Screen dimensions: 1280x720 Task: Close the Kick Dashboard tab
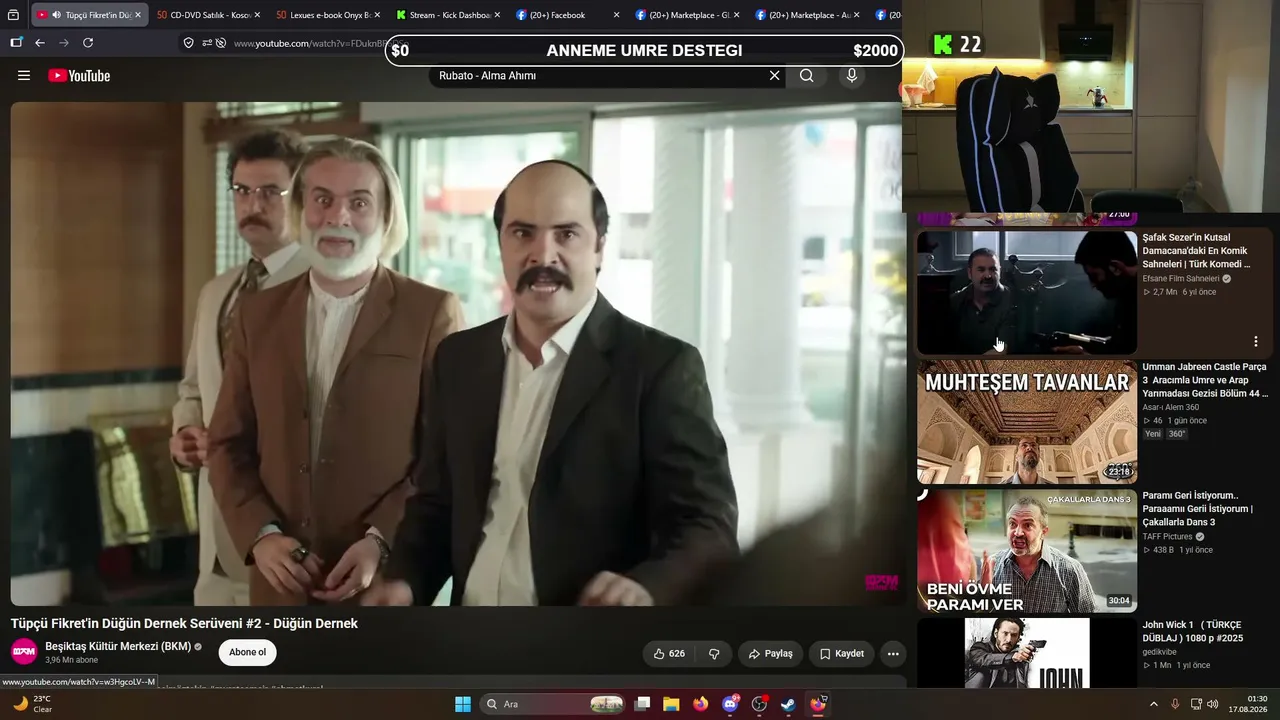(x=497, y=15)
